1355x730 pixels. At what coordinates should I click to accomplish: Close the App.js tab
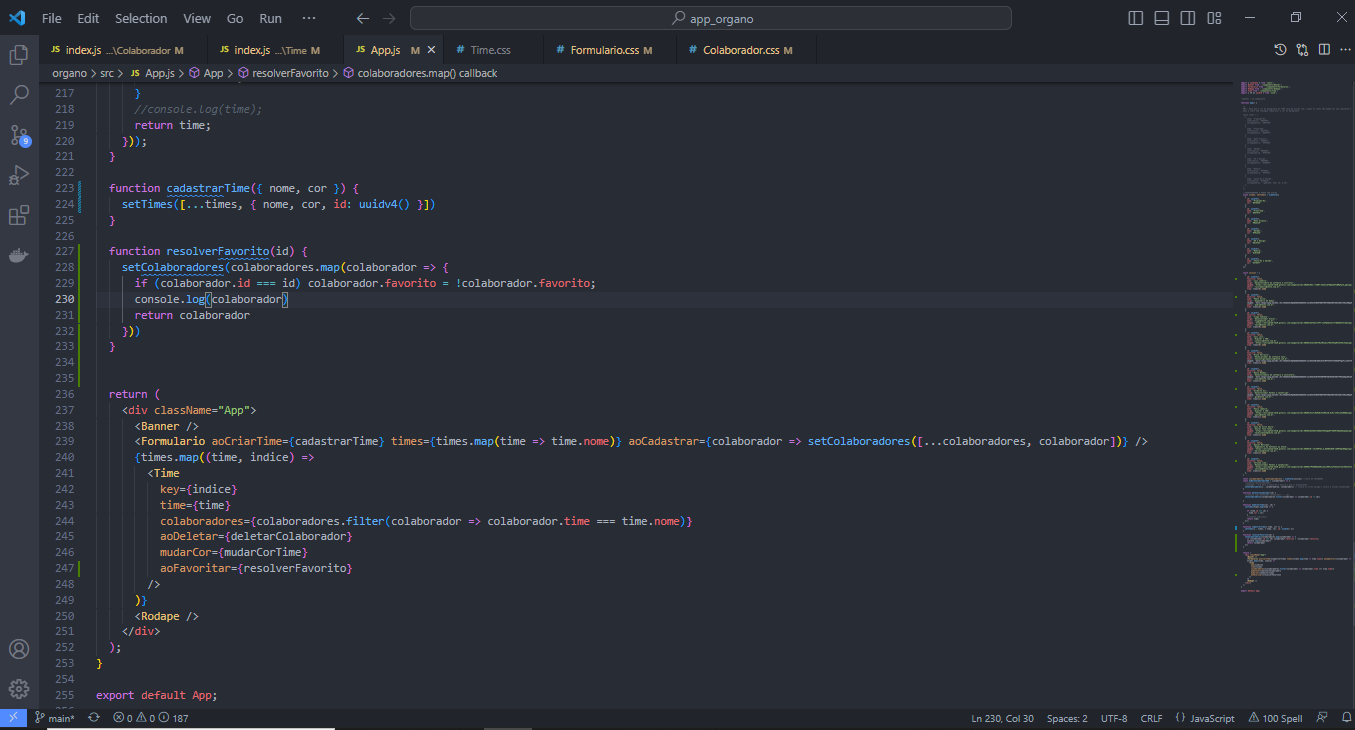(x=431, y=50)
